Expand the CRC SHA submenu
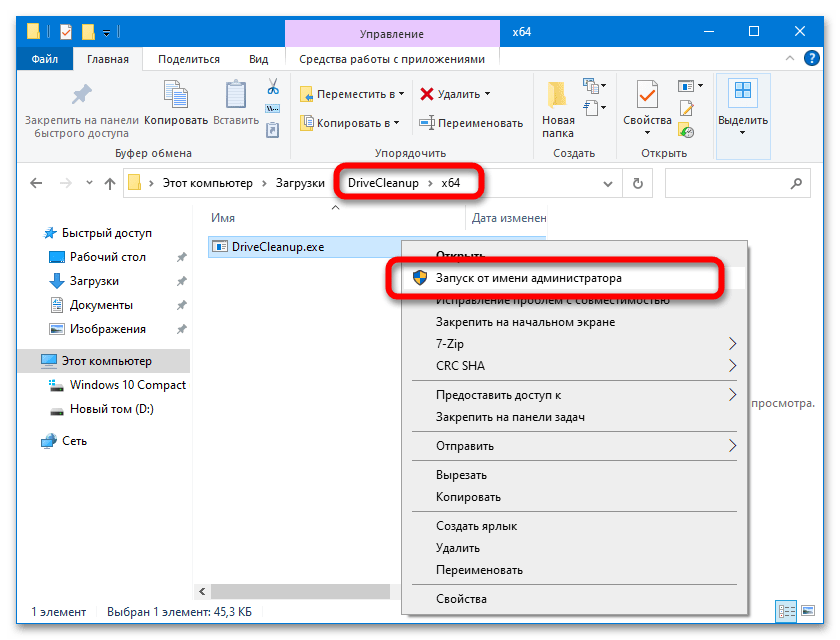This screenshot has width=840, height=640. tap(732, 366)
